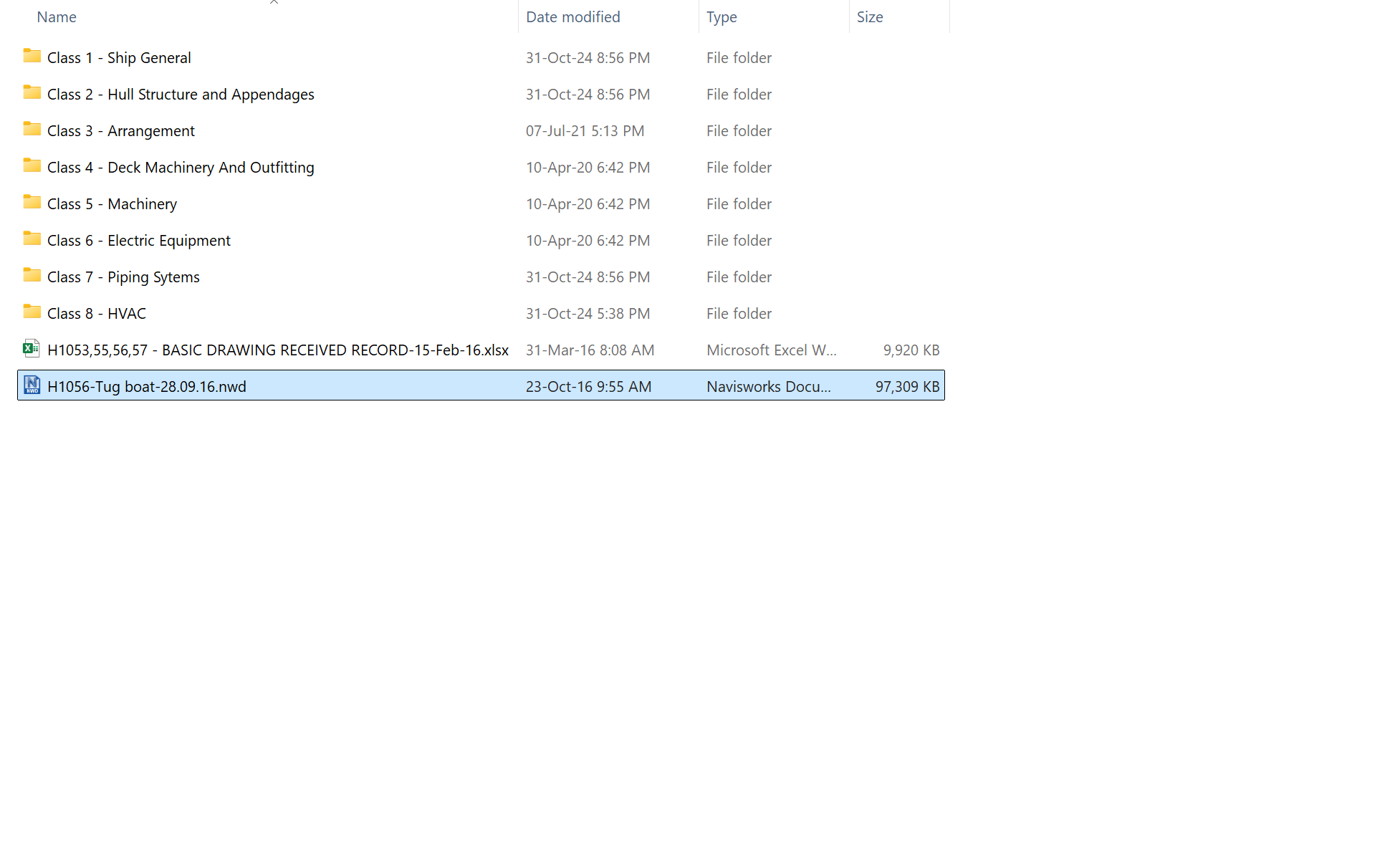Click the Class 7 - Piping Sytems folder icon
The height and width of the screenshot is (864, 1400).
32,276
